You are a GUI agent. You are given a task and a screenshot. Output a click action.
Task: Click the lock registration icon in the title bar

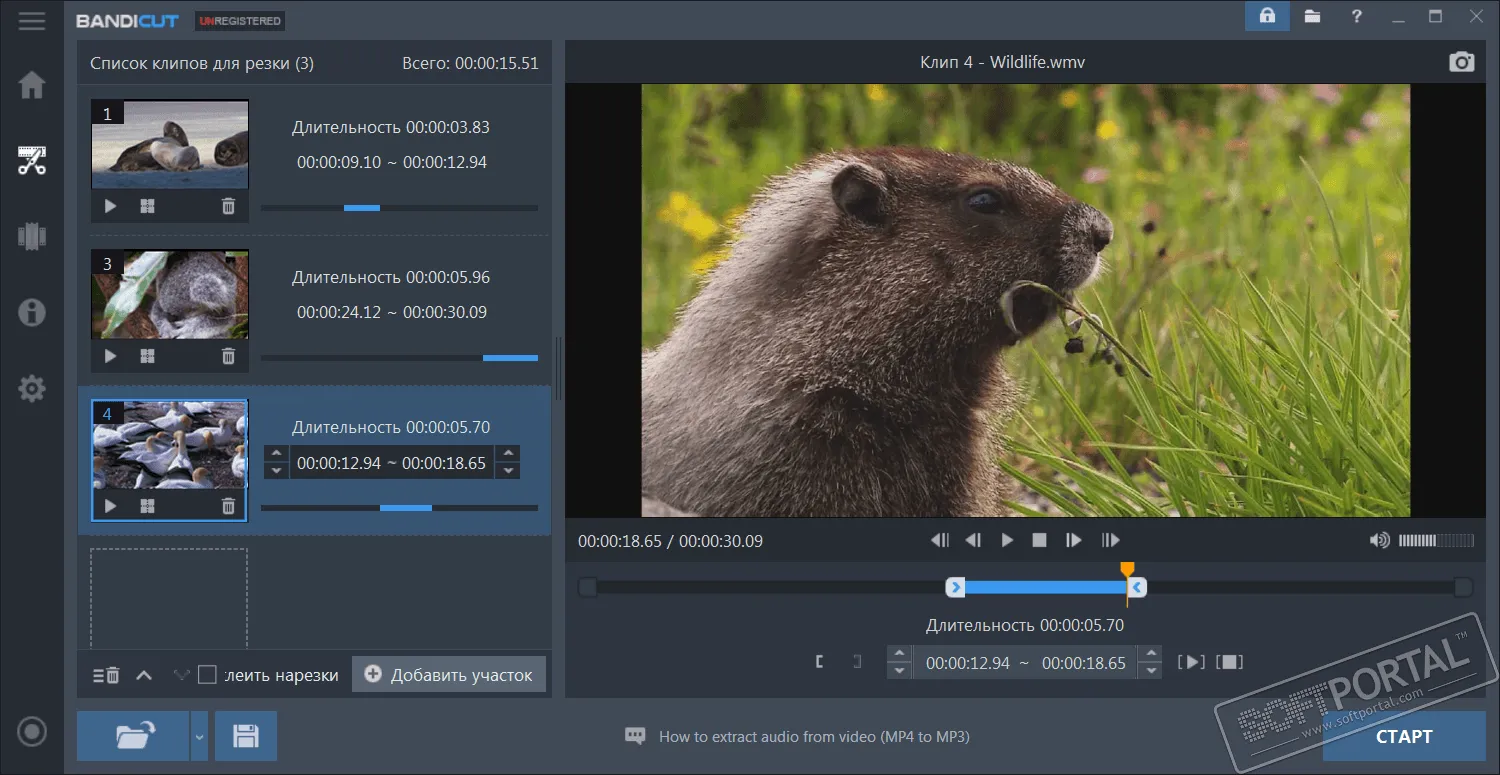(x=1267, y=16)
